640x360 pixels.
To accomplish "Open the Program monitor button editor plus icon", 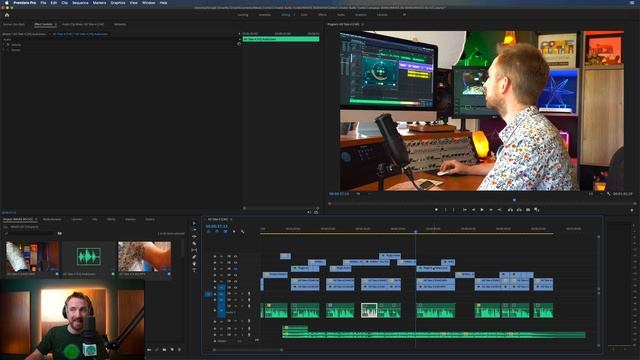I will (x=632, y=210).
